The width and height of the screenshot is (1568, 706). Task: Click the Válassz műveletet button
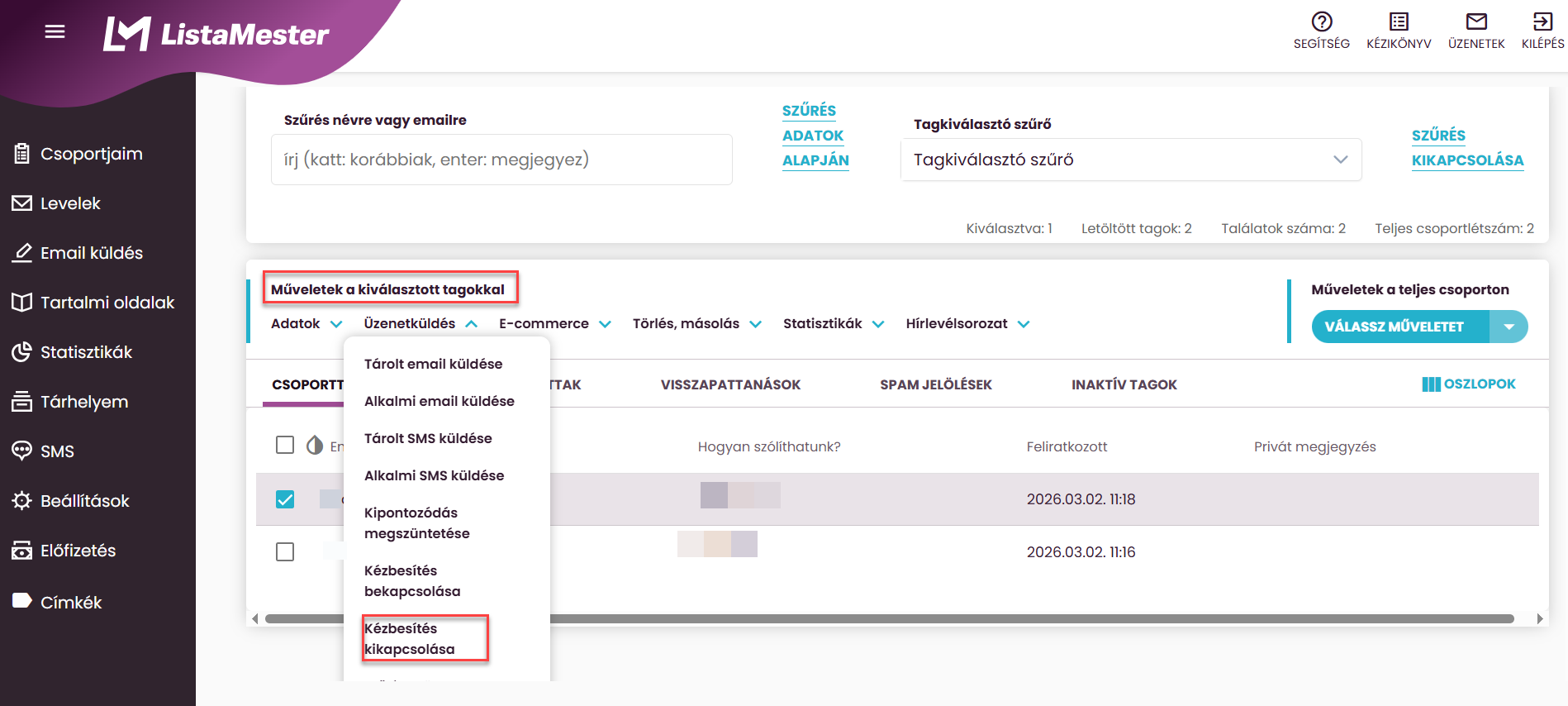coord(1400,327)
